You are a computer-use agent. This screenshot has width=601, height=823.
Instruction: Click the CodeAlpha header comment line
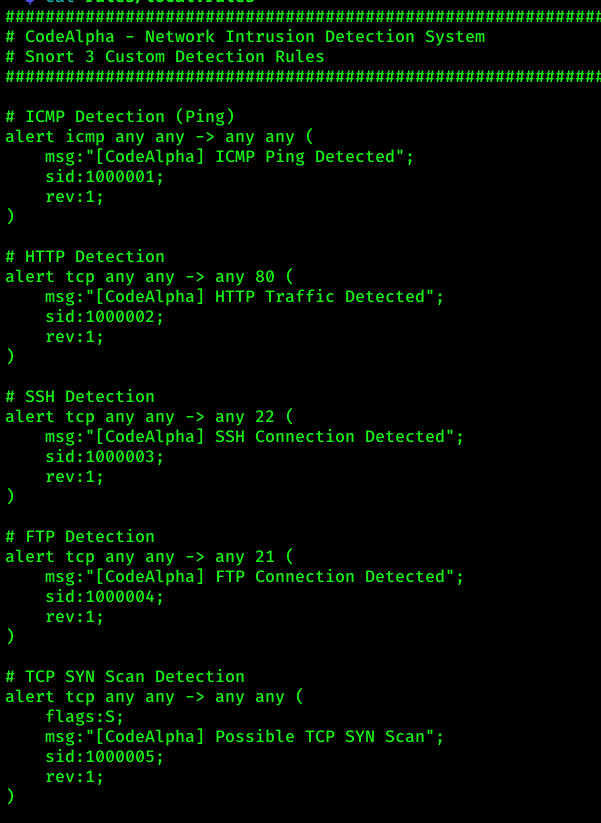245,37
